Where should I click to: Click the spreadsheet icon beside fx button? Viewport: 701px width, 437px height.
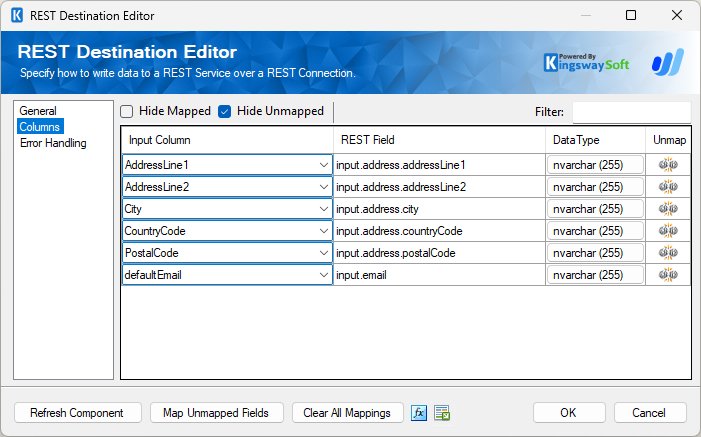pyautogui.click(x=442, y=412)
